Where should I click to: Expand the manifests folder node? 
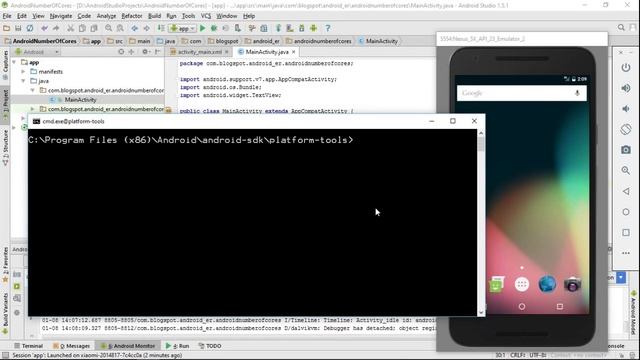coord(23,72)
